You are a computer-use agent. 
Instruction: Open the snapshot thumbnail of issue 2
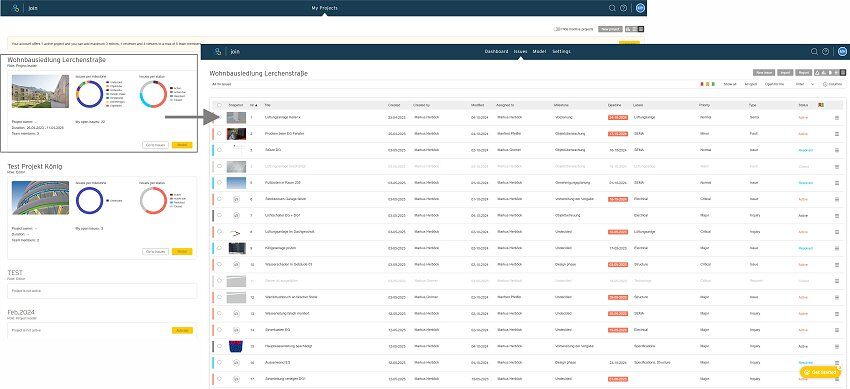[x=236, y=134]
